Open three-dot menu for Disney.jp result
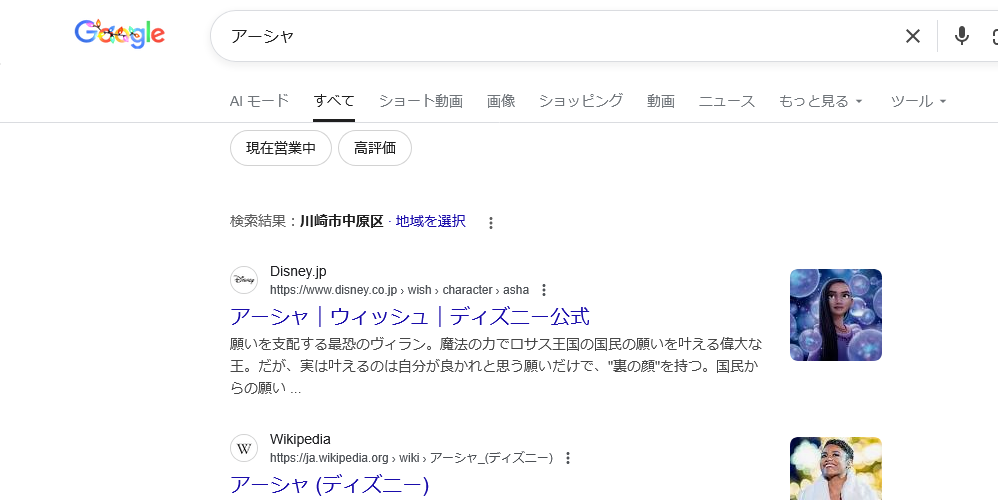The width and height of the screenshot is (998, 500). click(544, 290)
